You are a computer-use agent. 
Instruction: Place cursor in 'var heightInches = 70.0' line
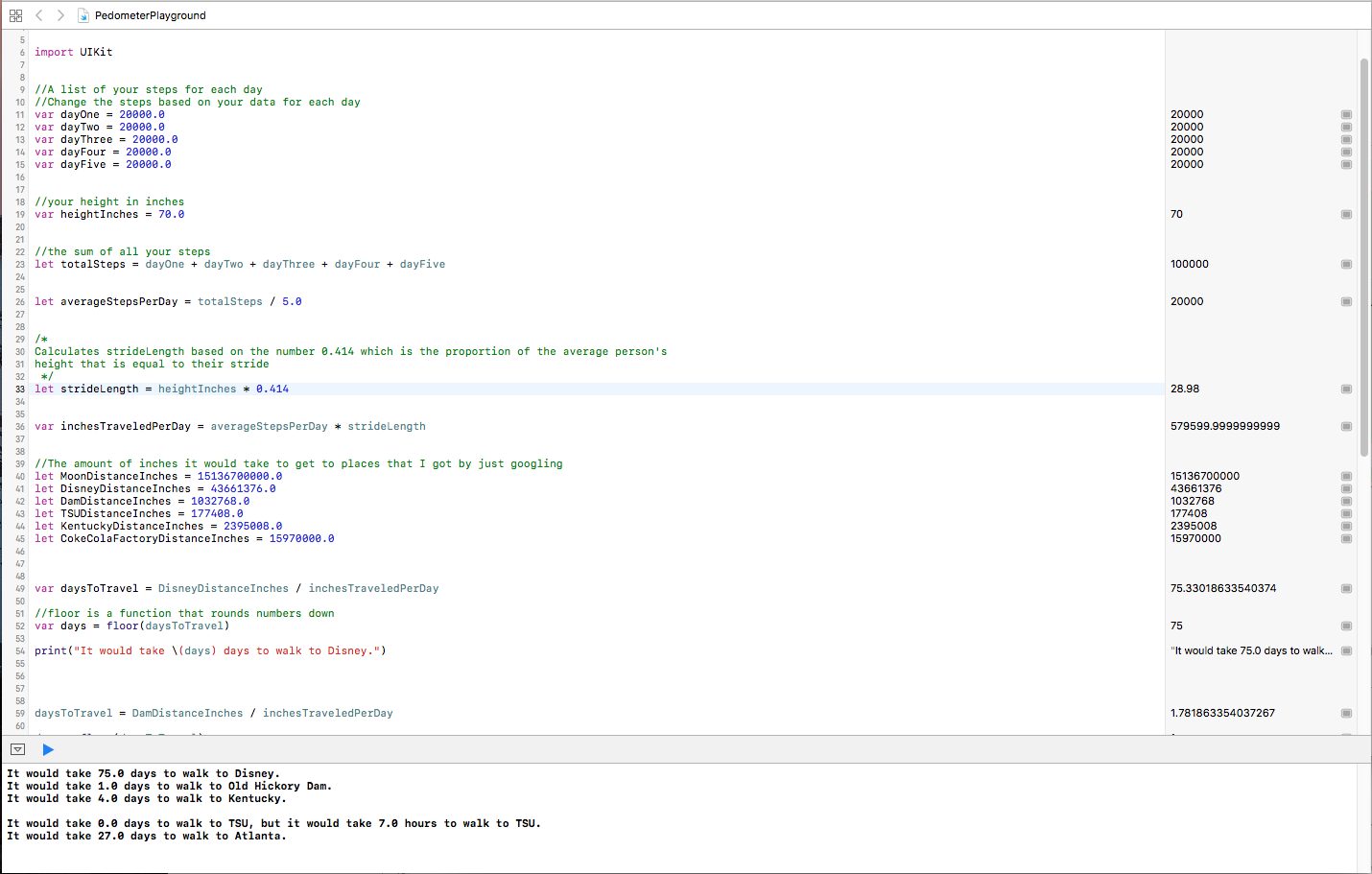click(109, 214)
